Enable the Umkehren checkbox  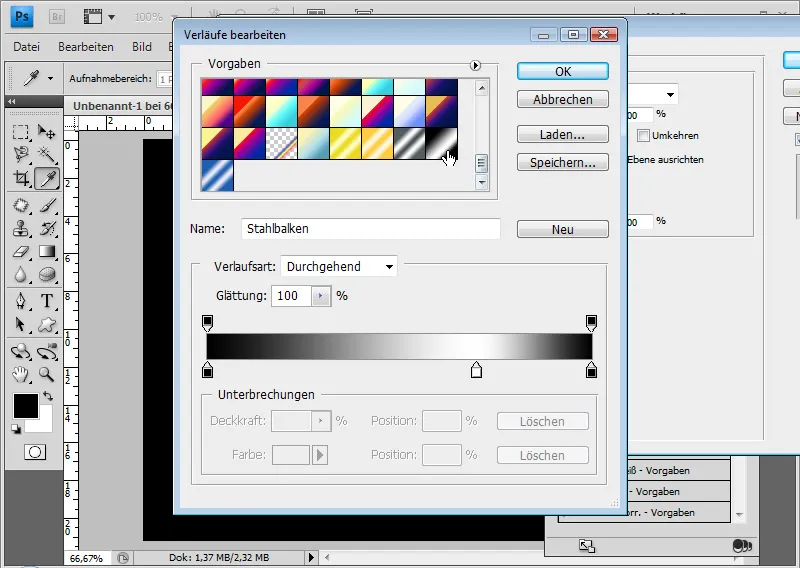(643, 135)
